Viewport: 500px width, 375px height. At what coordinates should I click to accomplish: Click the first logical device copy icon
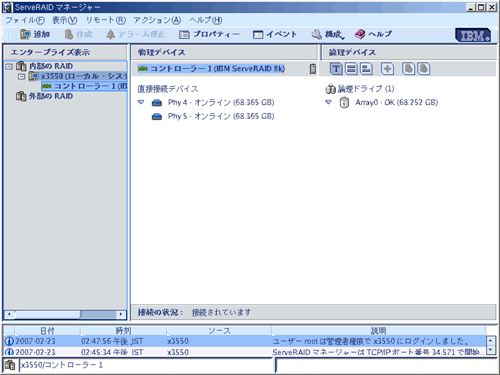point(409,69)
